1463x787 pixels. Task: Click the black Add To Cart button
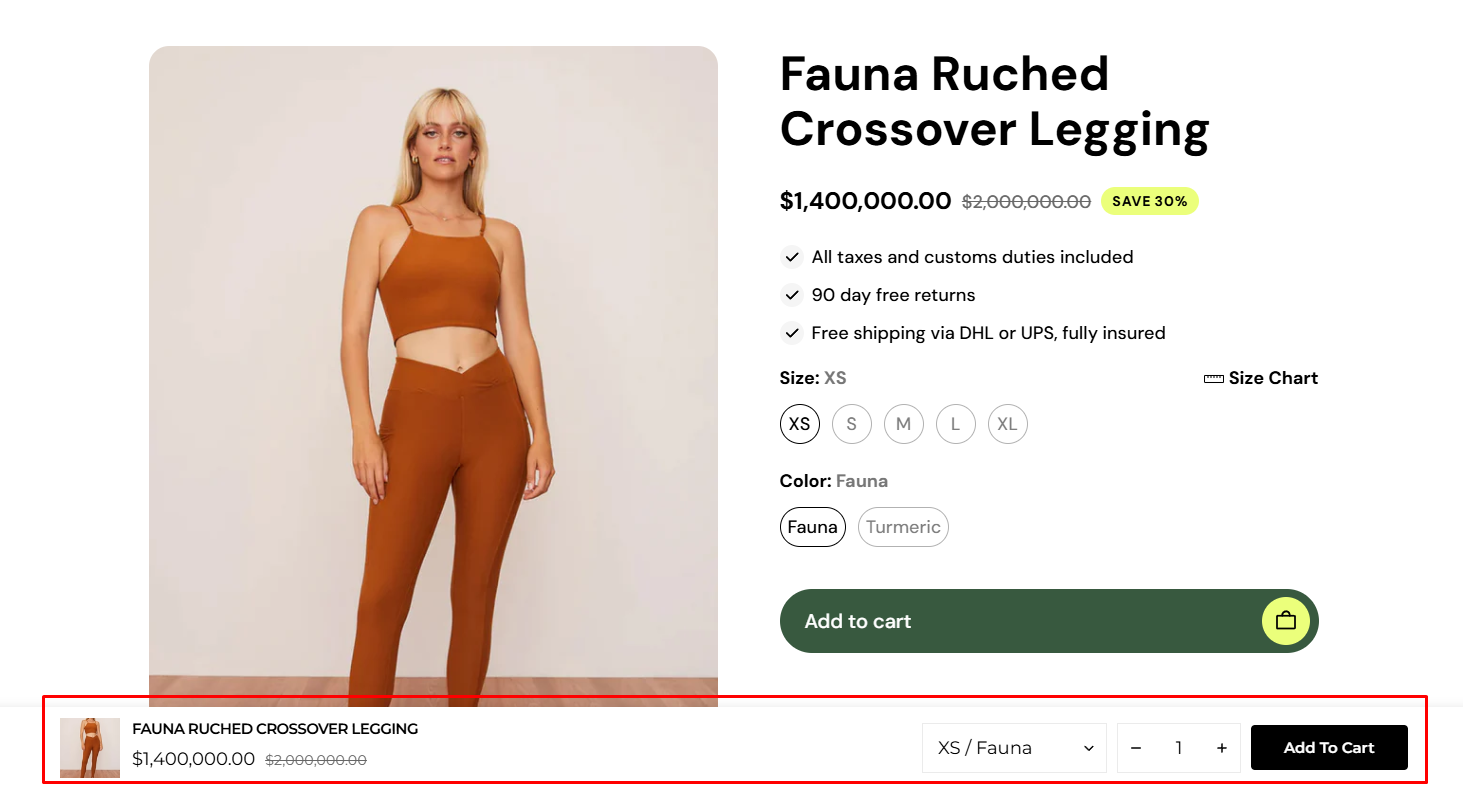pos(1329,748)
